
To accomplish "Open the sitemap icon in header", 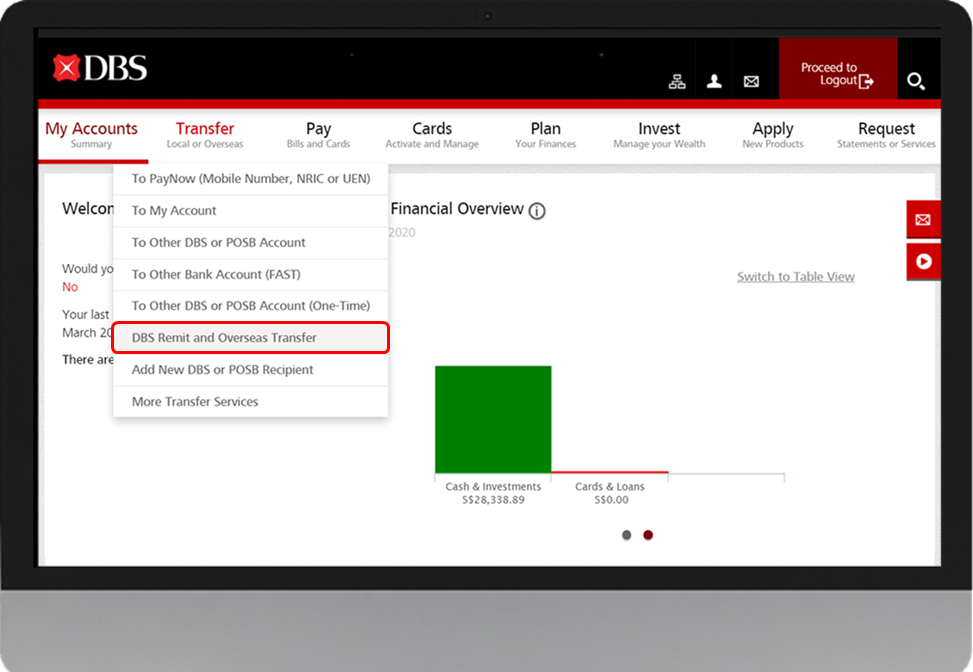I will point(677,82).
